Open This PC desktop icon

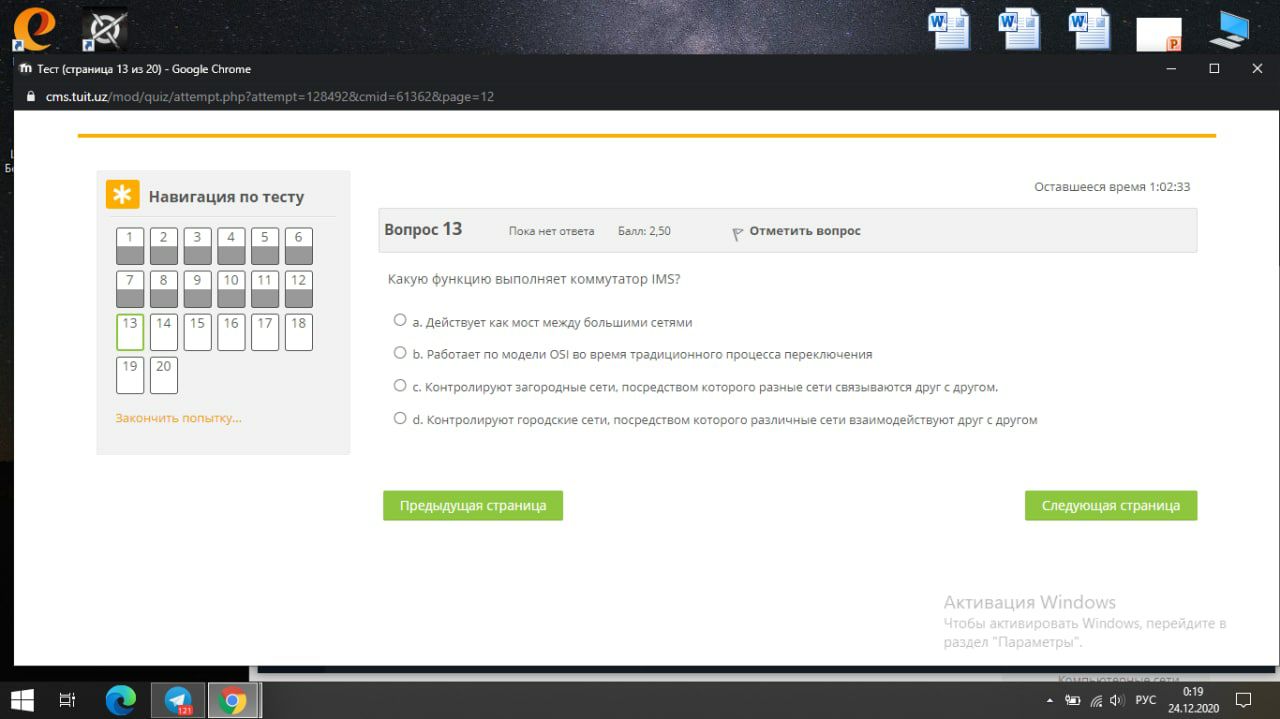click(1229, 29)
